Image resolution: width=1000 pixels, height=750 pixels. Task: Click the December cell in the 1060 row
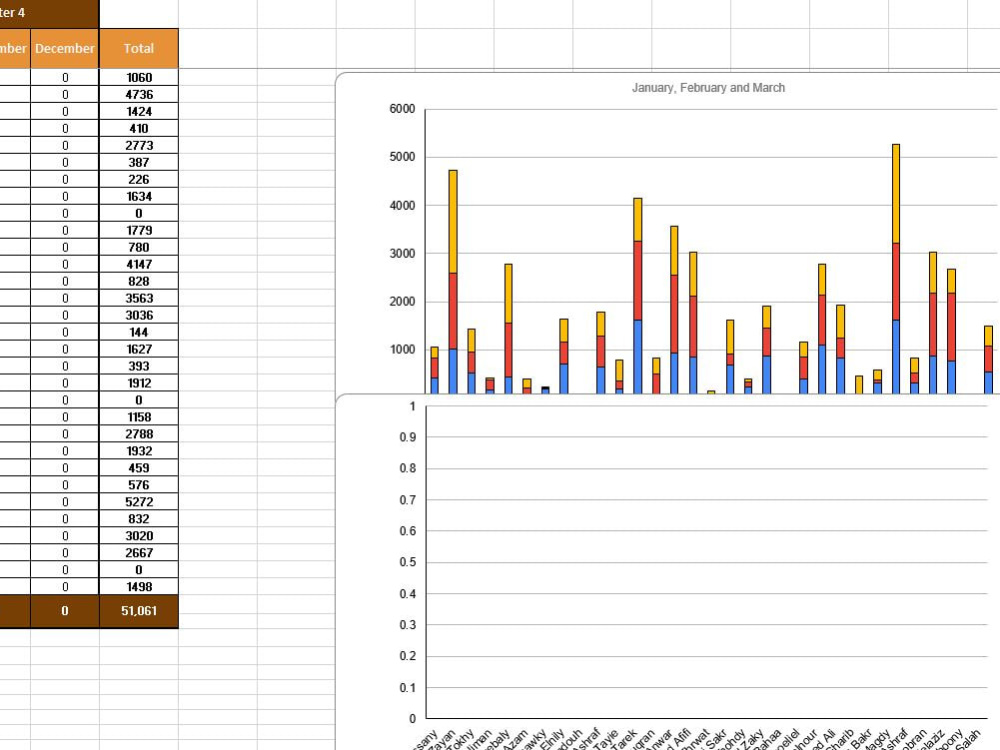pos(64,77)
